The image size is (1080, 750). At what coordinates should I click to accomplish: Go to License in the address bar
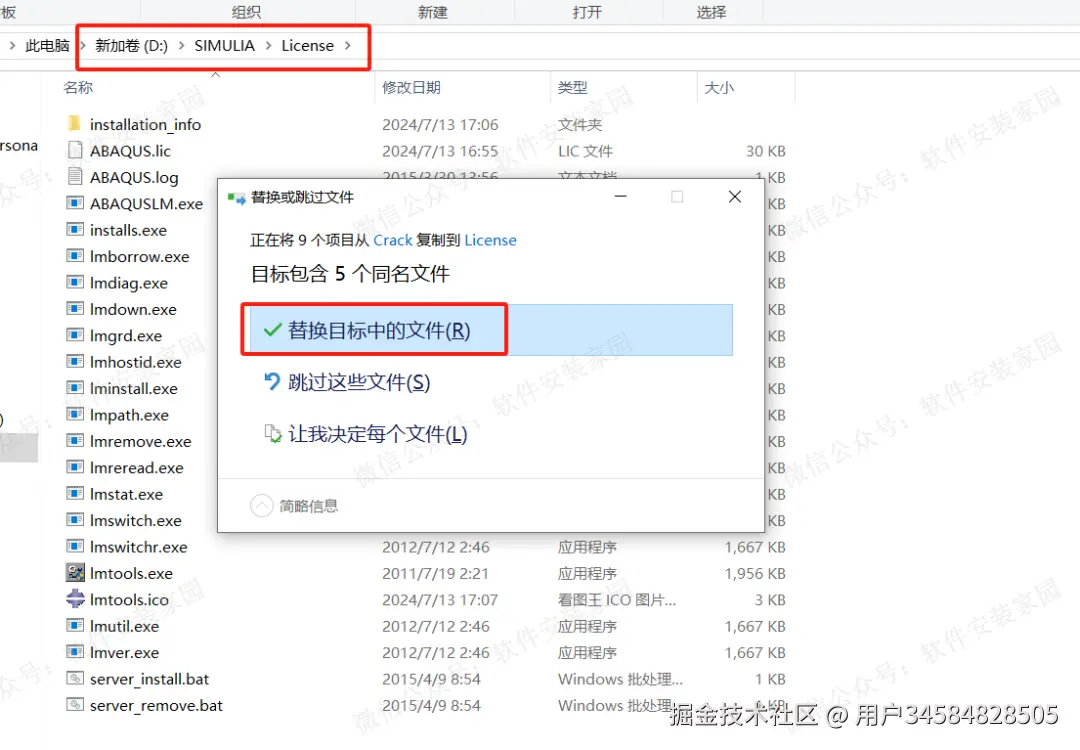pyautogui.click(x=307, y=45)
